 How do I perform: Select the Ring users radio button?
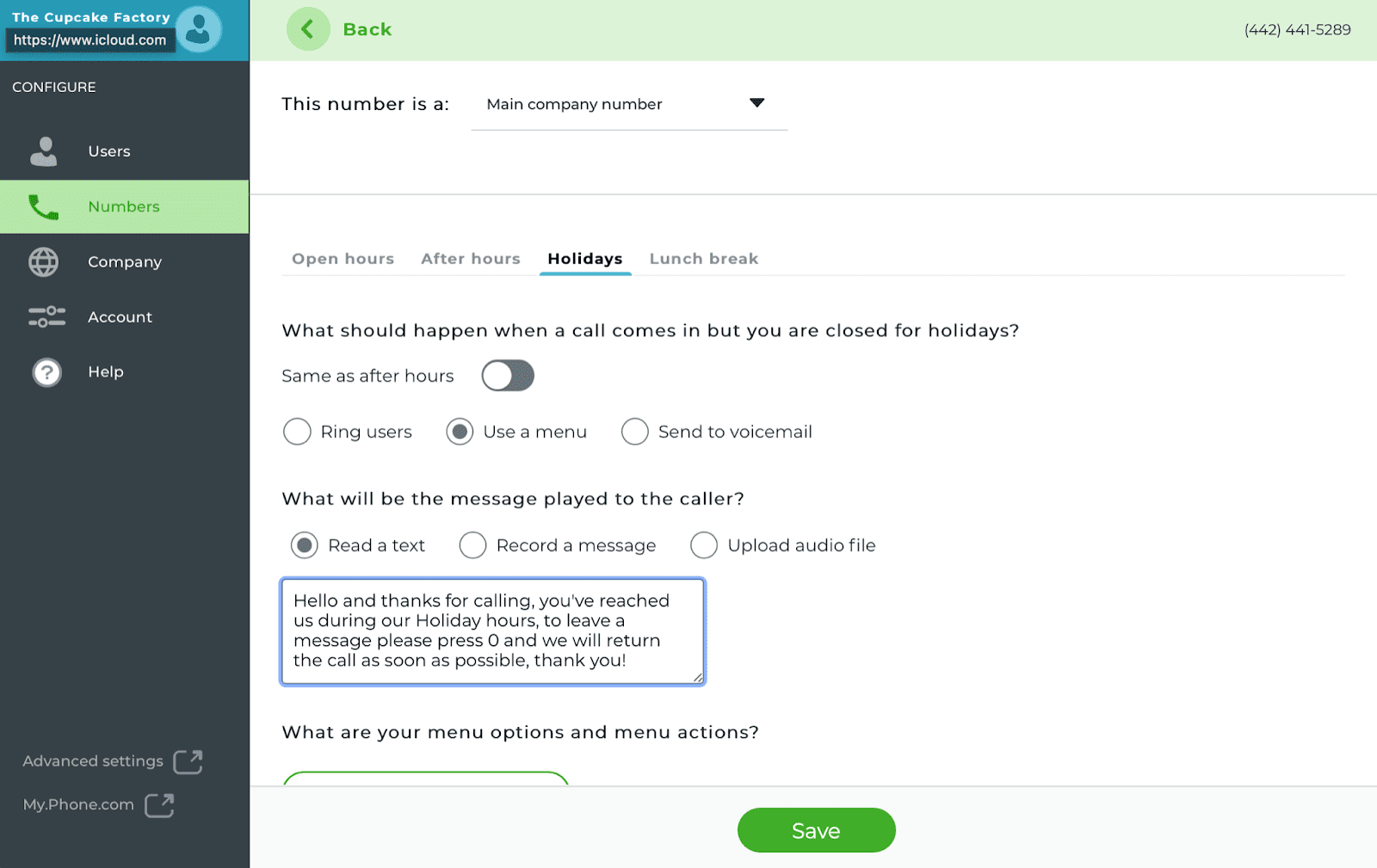click(297, 432)
